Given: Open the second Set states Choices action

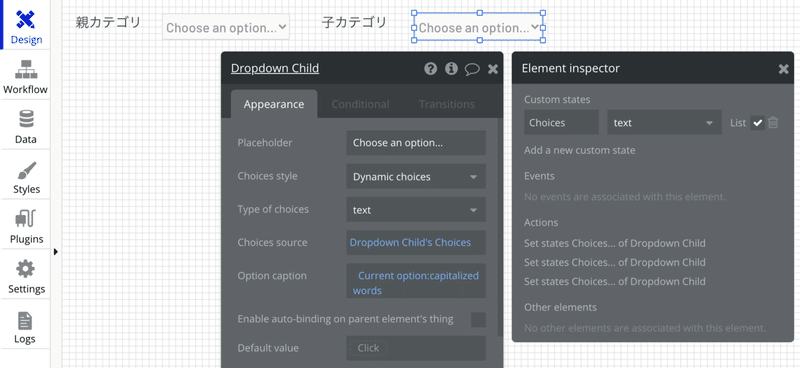Looking at the screenshot, I should tap(615, 262).
